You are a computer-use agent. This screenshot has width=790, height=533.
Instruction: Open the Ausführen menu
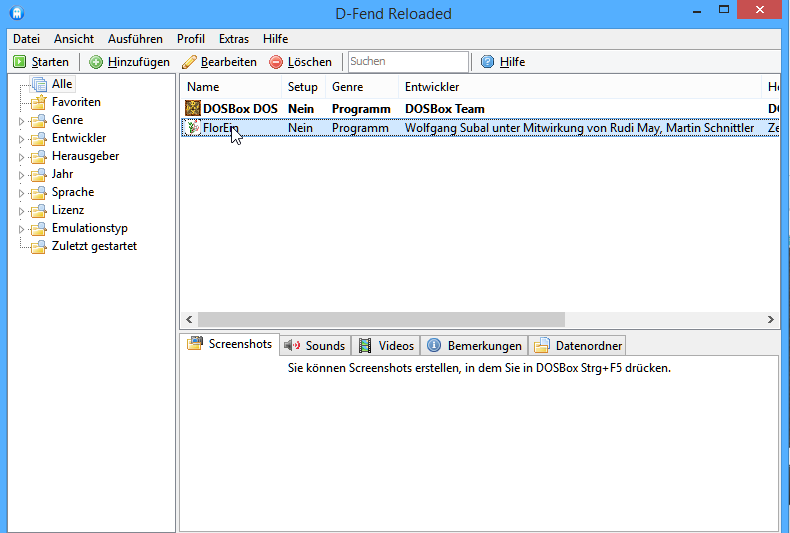tap(135, 39)
